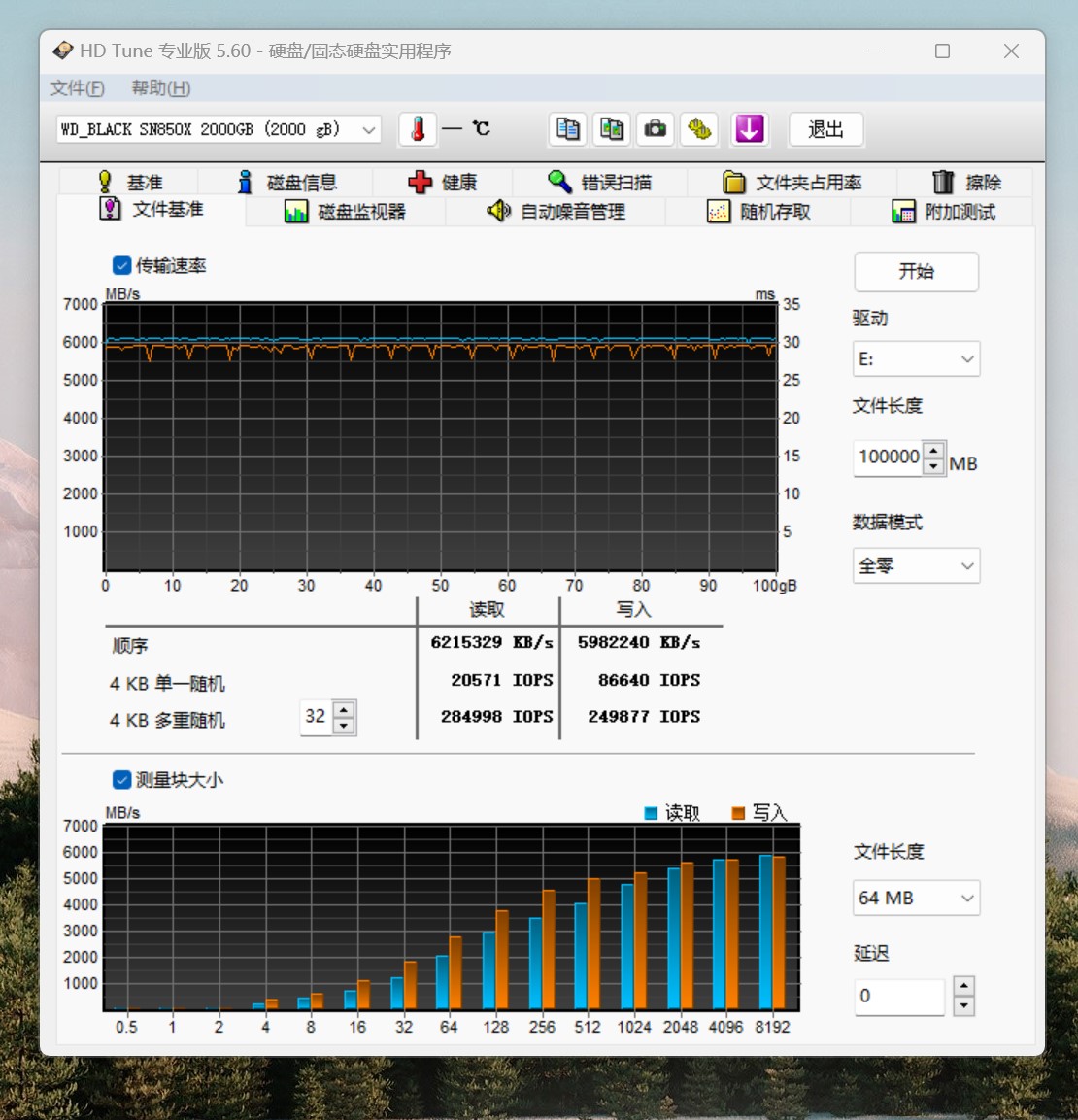Click the 延迟 input field showing 0
Viewport: 1078px width, 1120px height.
899,997
